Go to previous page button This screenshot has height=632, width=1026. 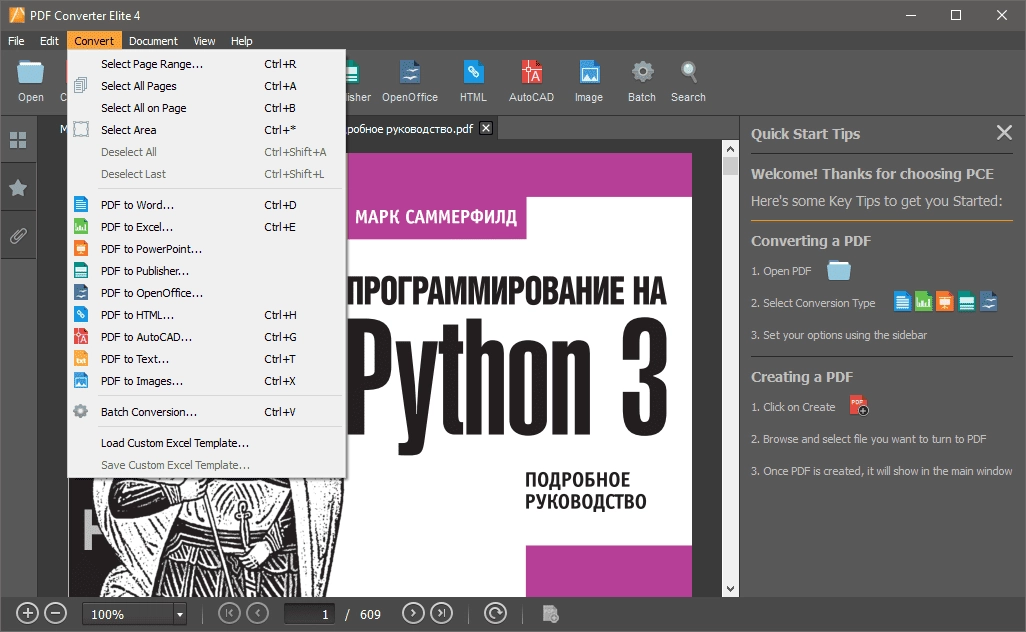[x=258, y=613]
